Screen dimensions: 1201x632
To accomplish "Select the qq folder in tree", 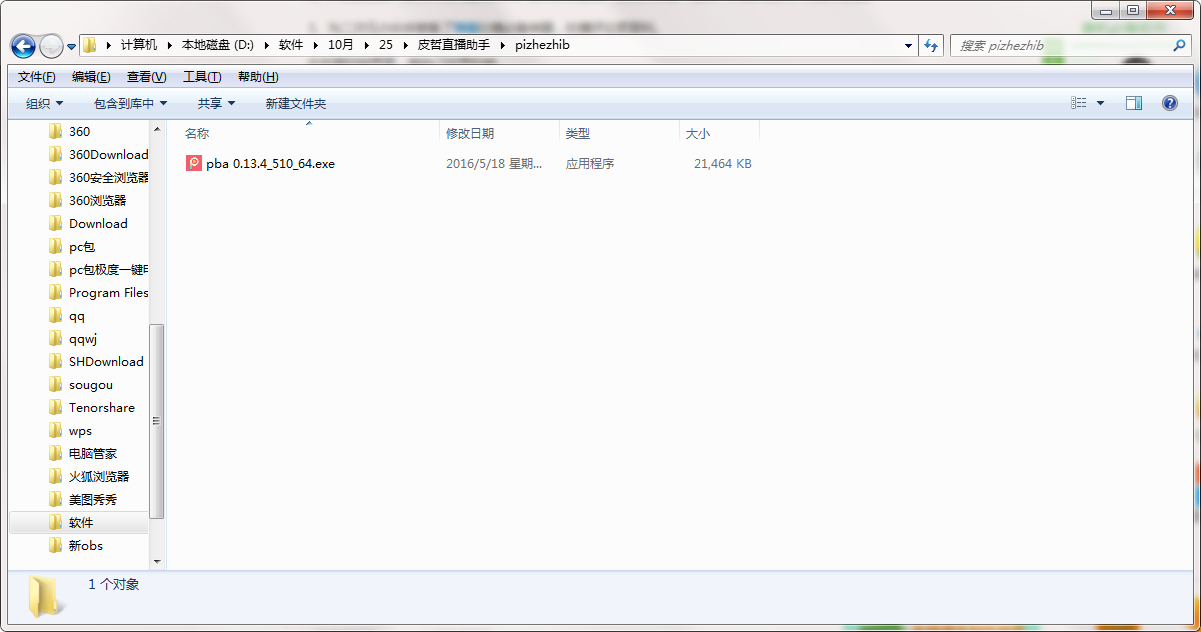I will click(x=76, y=315).
